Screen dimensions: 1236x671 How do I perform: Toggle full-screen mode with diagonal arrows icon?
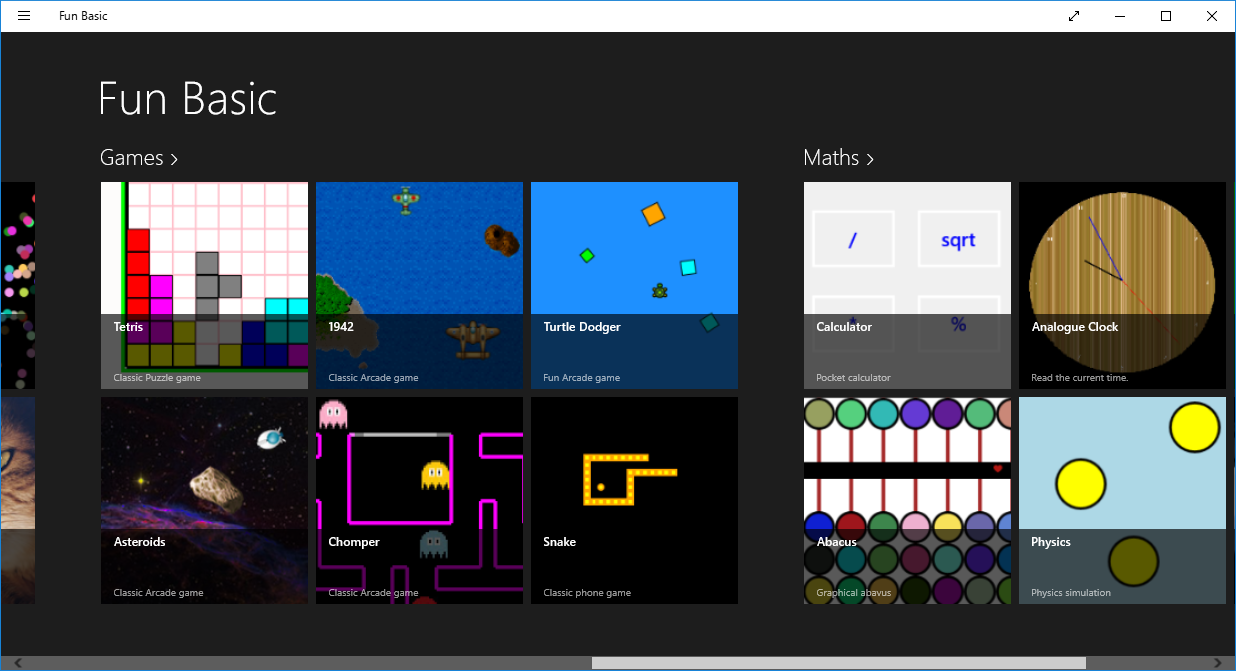1074,16
